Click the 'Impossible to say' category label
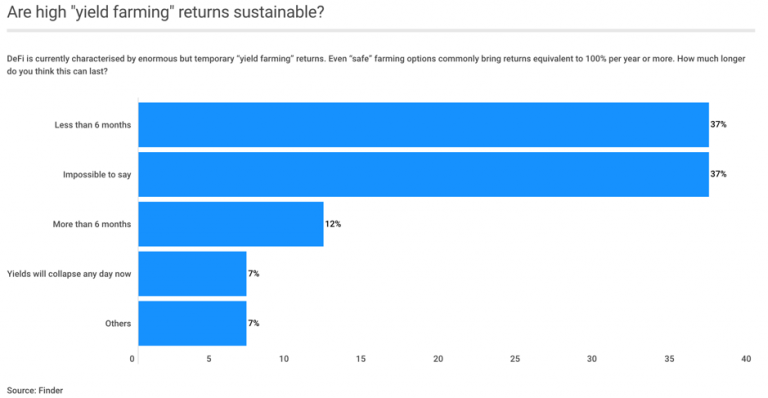Image resolution: width=768 pixels, height=398 pixels. (97, 174)
